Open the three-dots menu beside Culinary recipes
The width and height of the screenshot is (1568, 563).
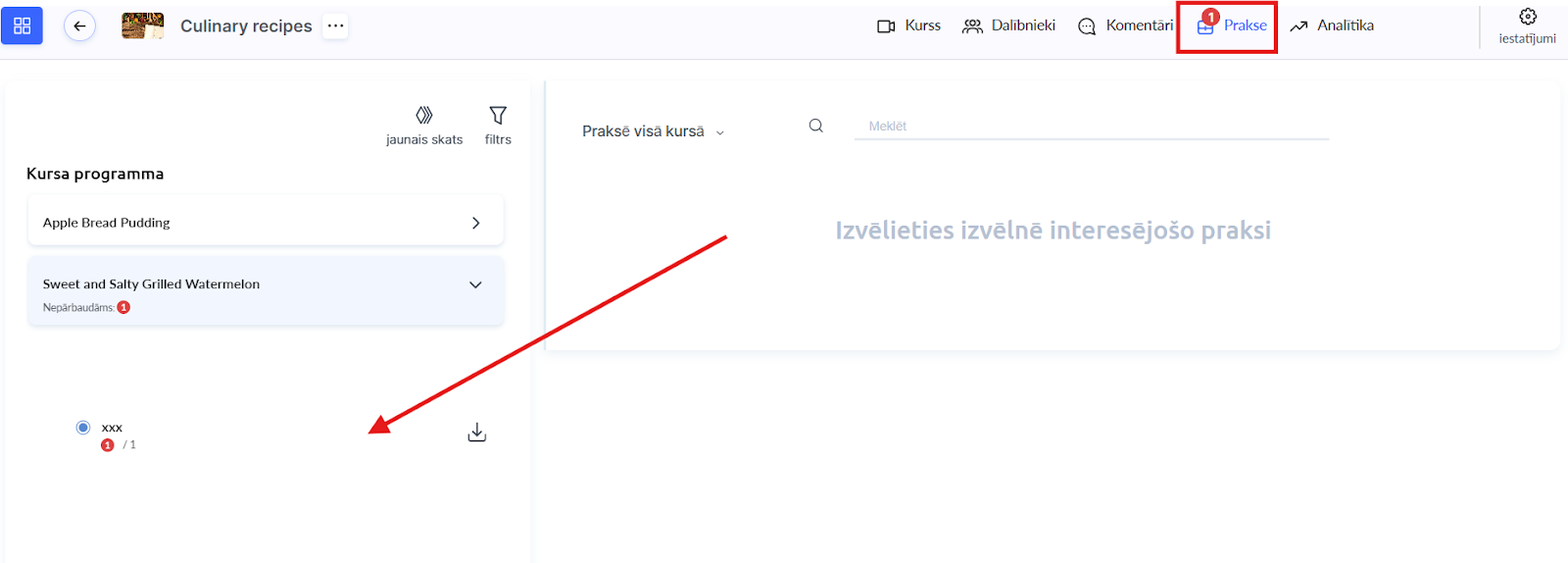335,26
